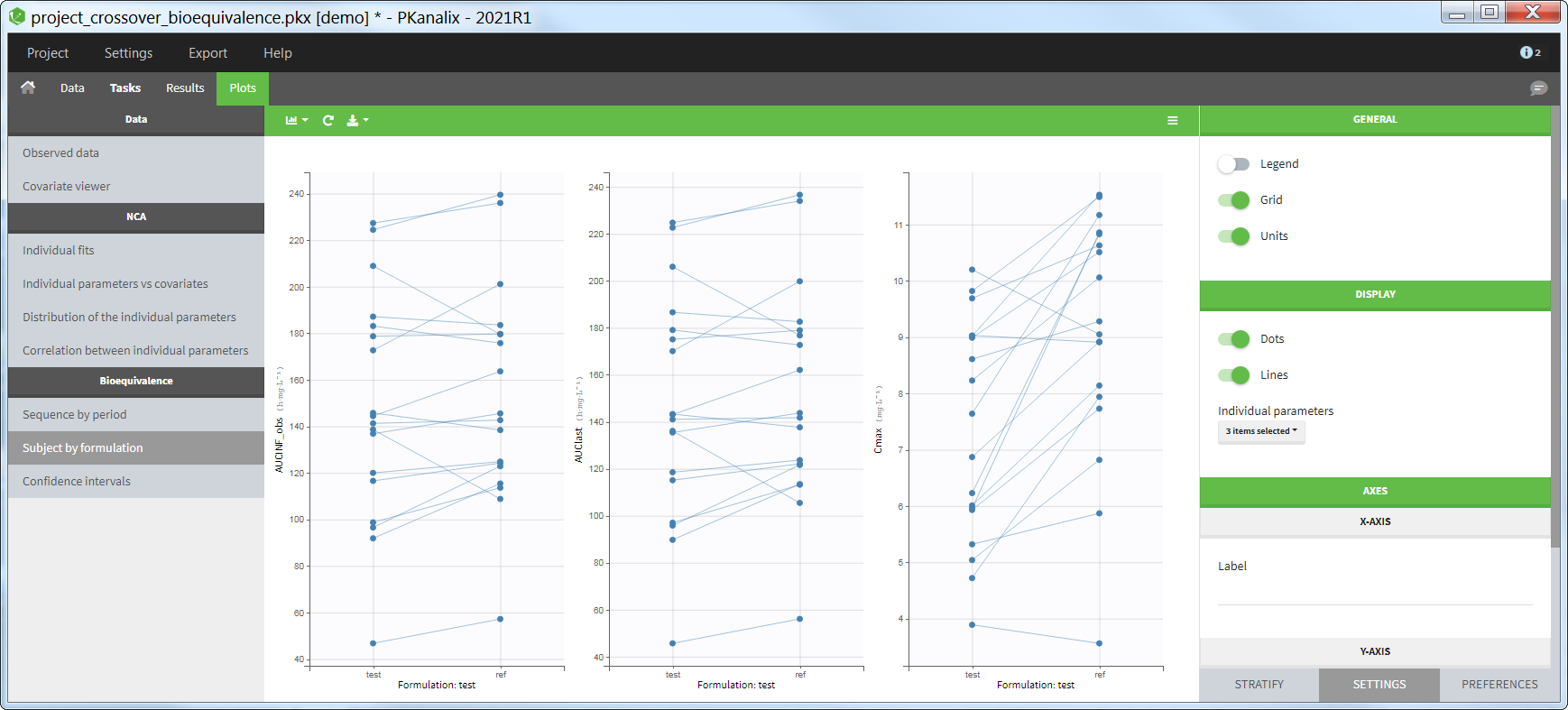Viewport: 1568px width, 710px height.
Task: Click the home icon in the navigation bar
Action: (28, 88)
